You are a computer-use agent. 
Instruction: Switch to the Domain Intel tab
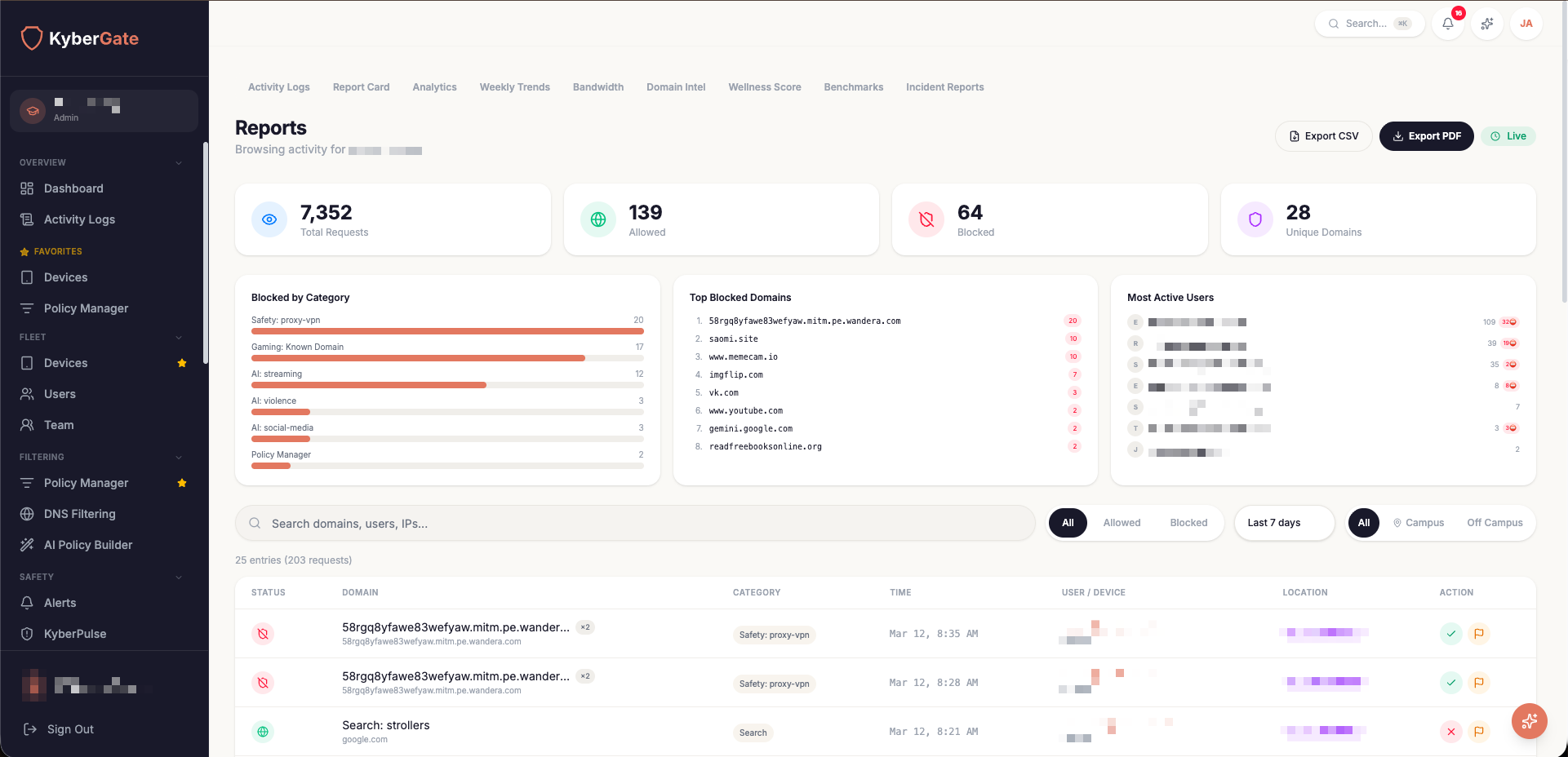coord(676,87)
